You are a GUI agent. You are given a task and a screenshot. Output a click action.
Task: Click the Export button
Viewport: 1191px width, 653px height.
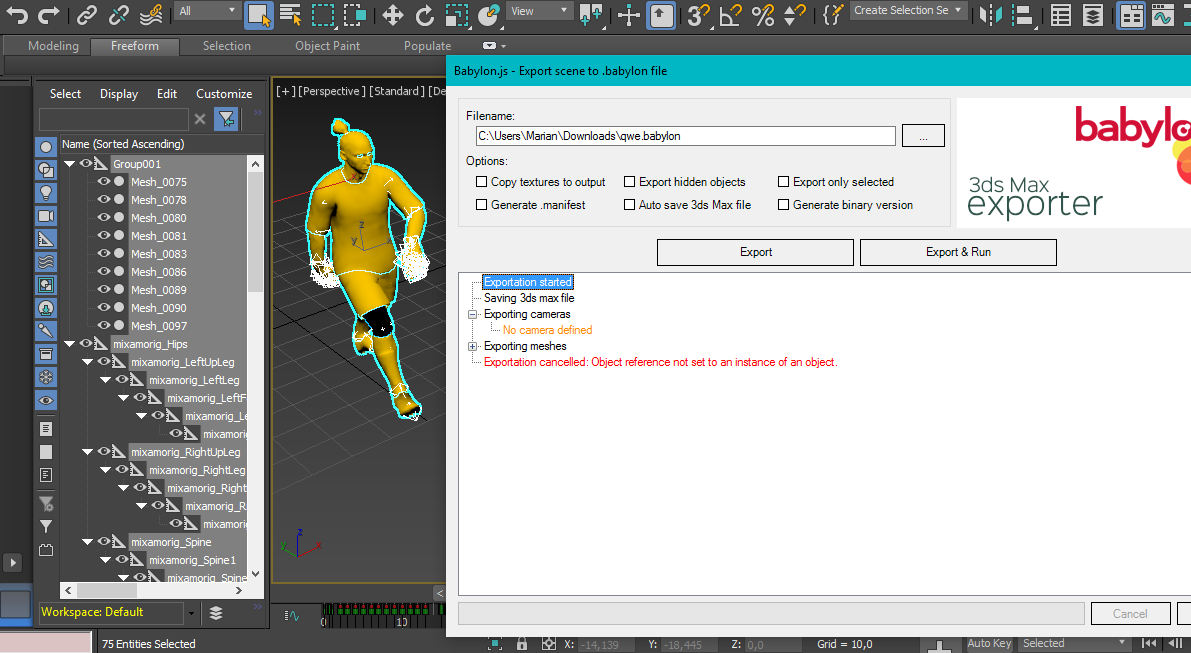pos(755,252)
